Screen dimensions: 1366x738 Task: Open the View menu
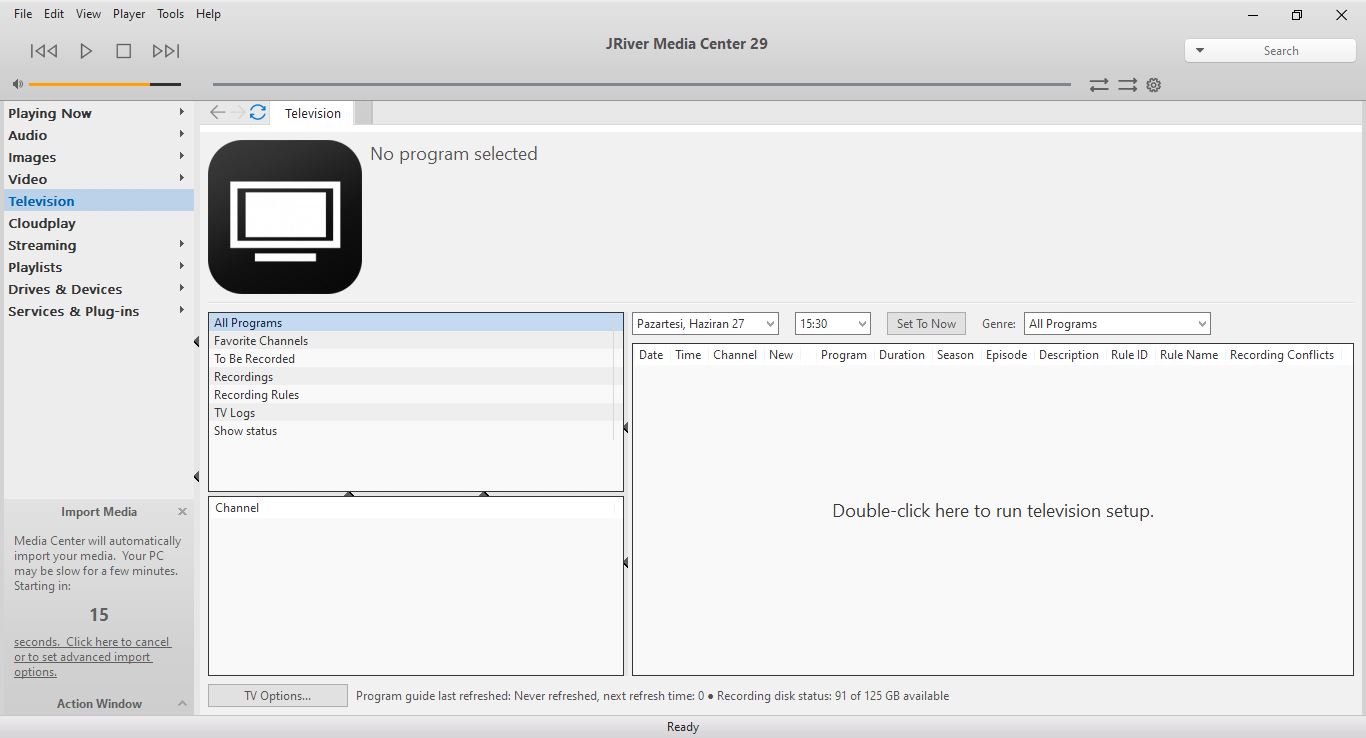click(88, 14)
